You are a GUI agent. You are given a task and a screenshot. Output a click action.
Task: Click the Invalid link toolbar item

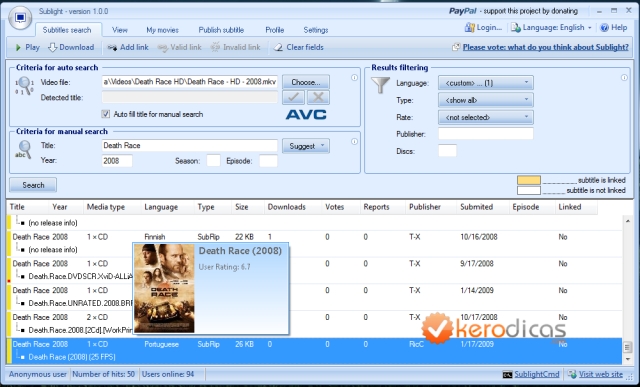[236, 47]
